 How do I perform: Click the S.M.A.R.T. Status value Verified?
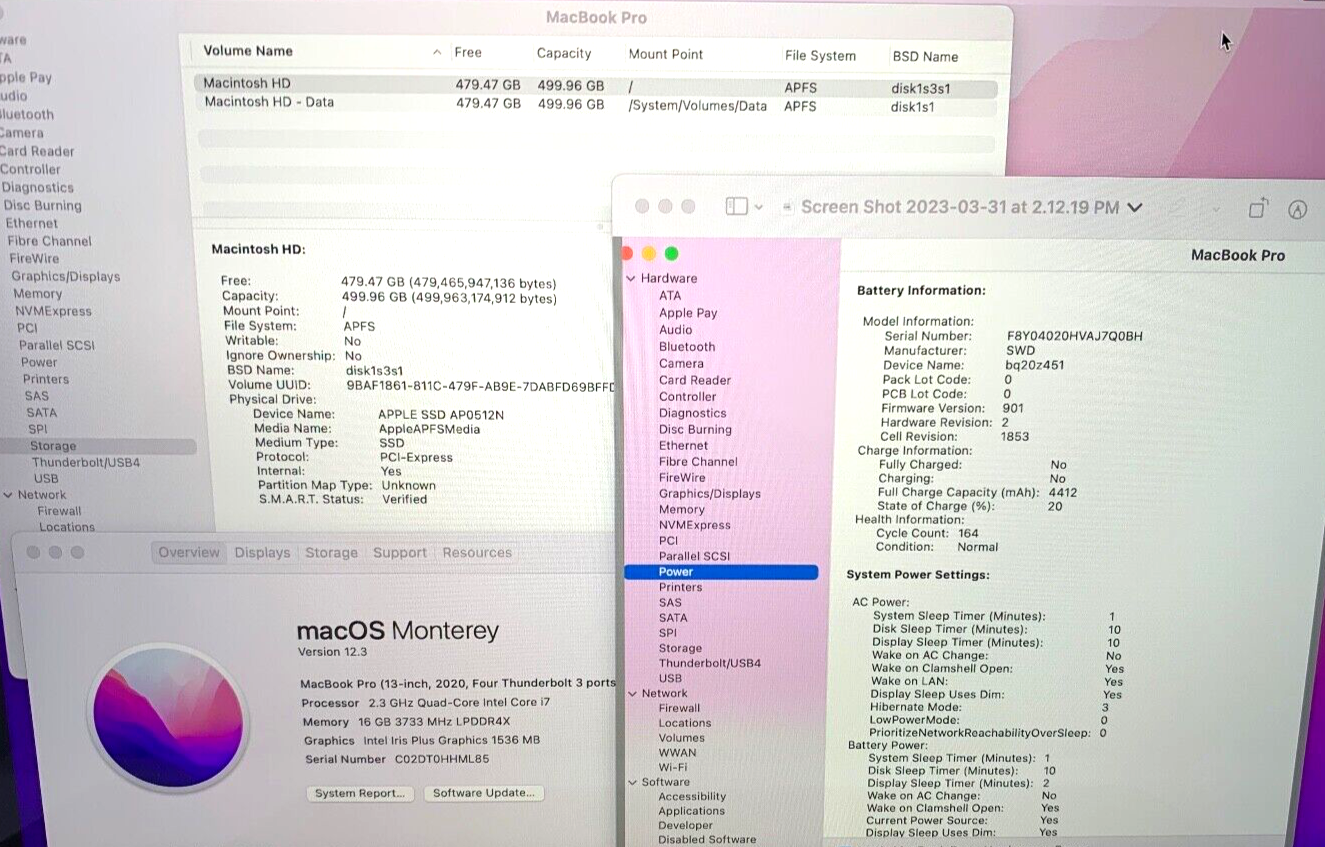click(x=404, y=499)
